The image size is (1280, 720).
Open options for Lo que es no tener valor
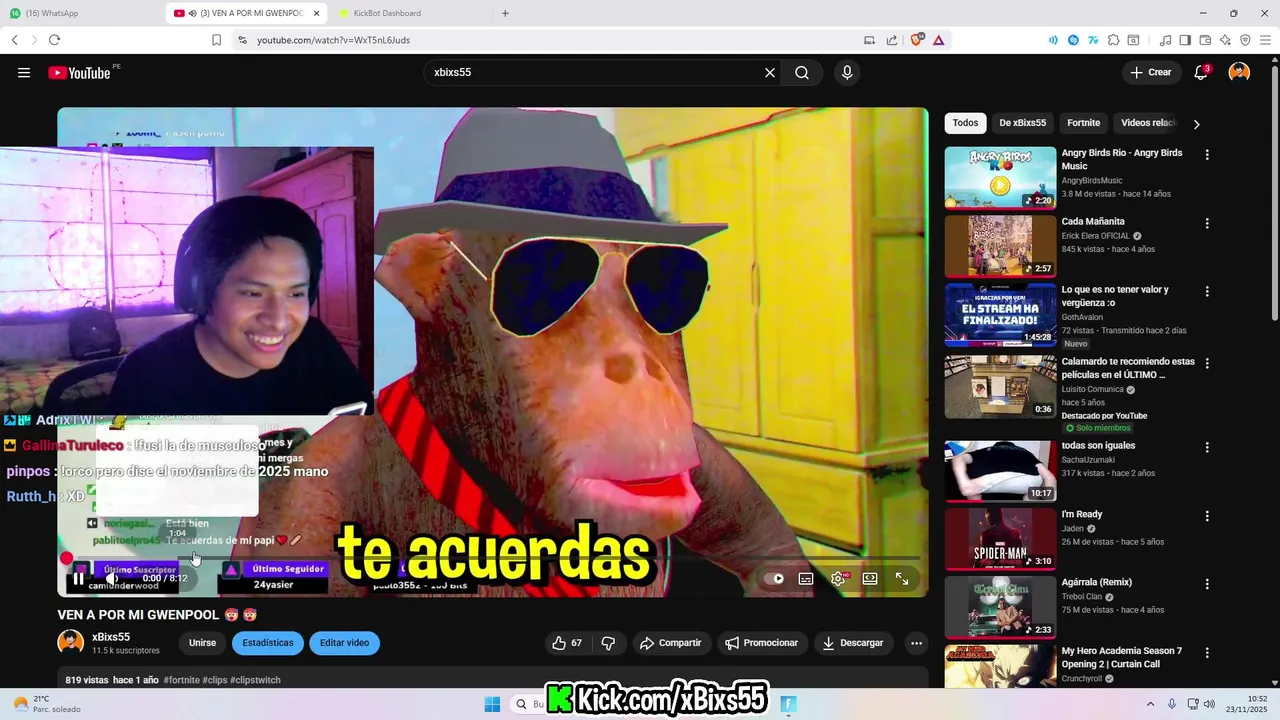1207,292
